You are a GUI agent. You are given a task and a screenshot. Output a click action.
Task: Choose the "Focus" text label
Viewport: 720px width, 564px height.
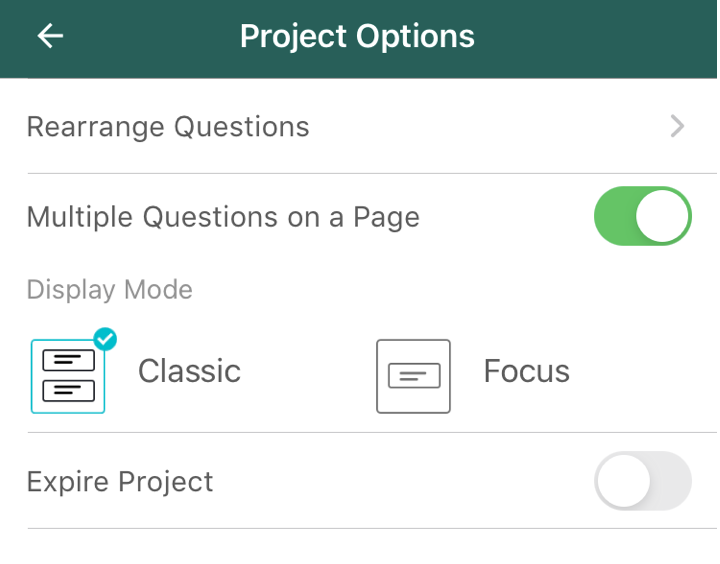pyautogui.click(x=526, y=371)
